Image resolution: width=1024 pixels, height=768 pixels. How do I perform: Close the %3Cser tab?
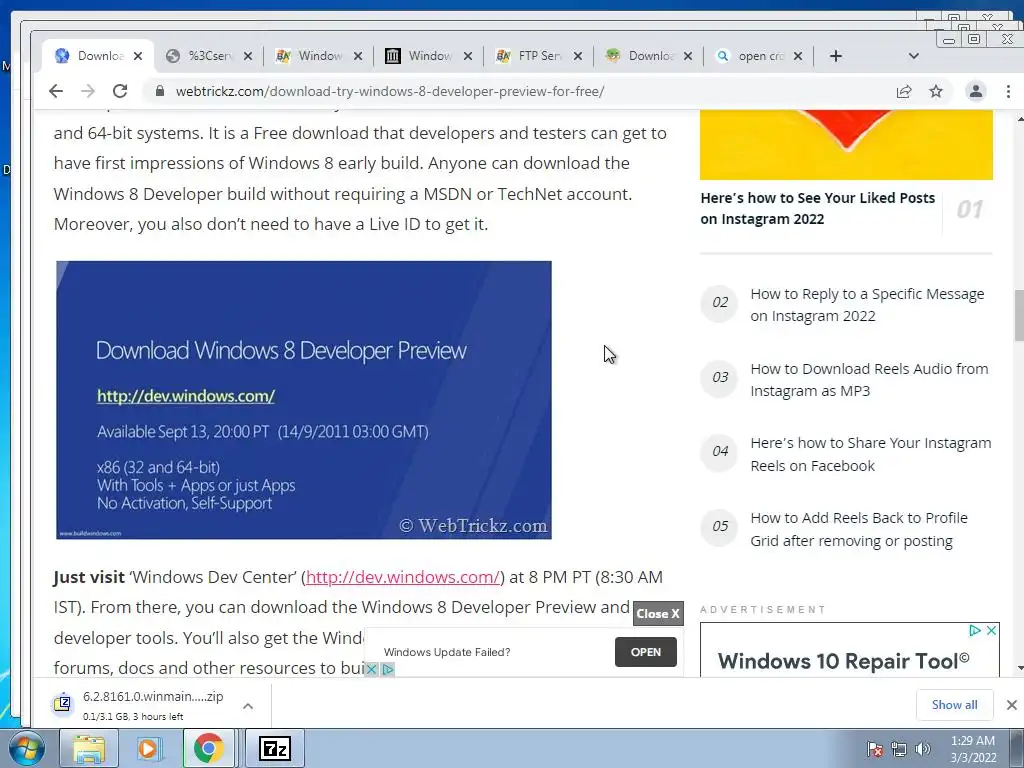pyautogui.click(x=248, y=56)
